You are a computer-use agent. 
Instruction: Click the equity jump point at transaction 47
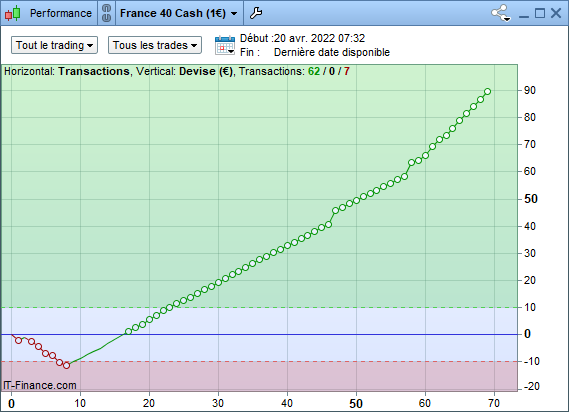pos(335,211)
